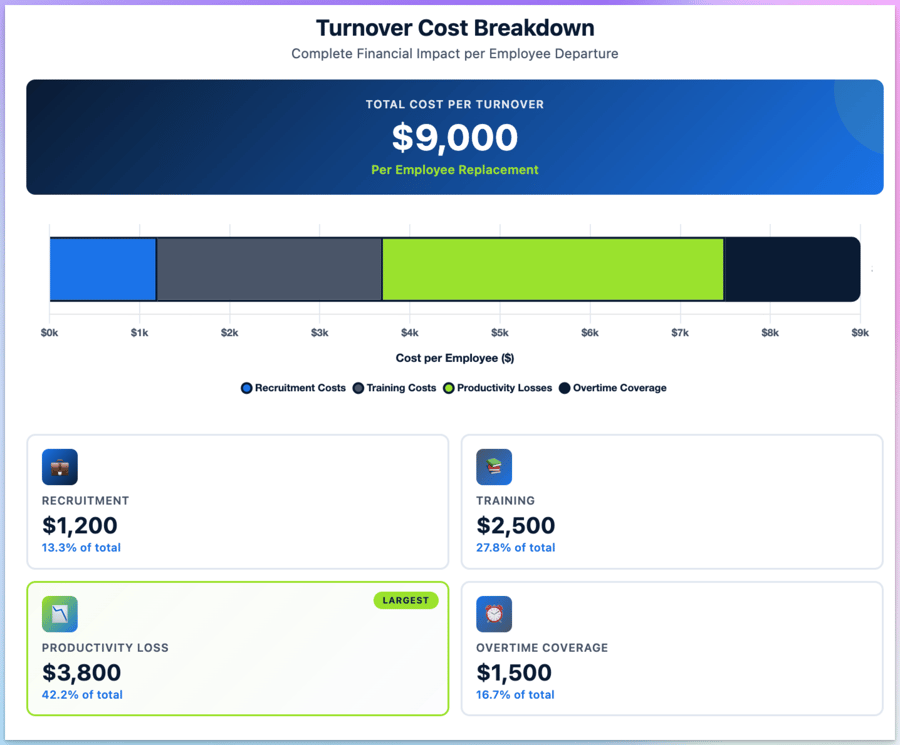Screen dimensions: 900x745
Task: Expand the Recruitment cost card
Action: pos(237,501)
